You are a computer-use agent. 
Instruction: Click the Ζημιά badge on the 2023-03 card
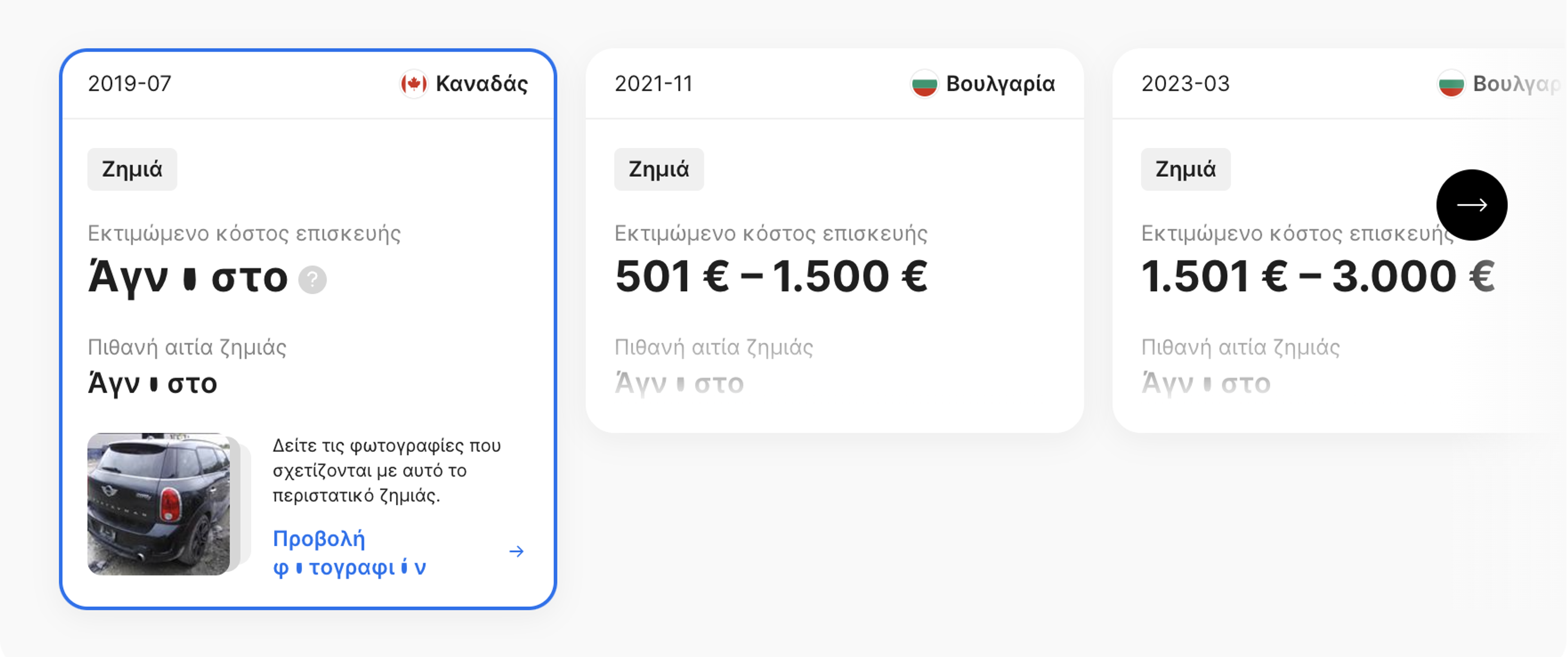(1186, 169)
